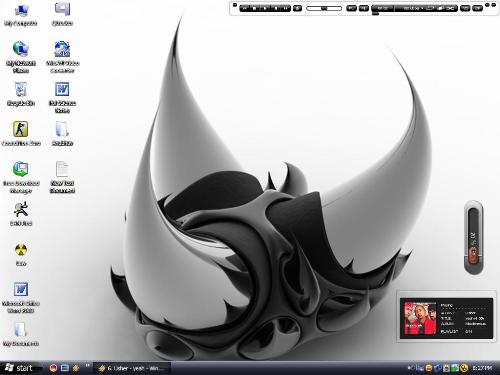The height and width of the screenshot is (375, 500).
Task: Open the My Network Places icon
Action: pos(21,57)
